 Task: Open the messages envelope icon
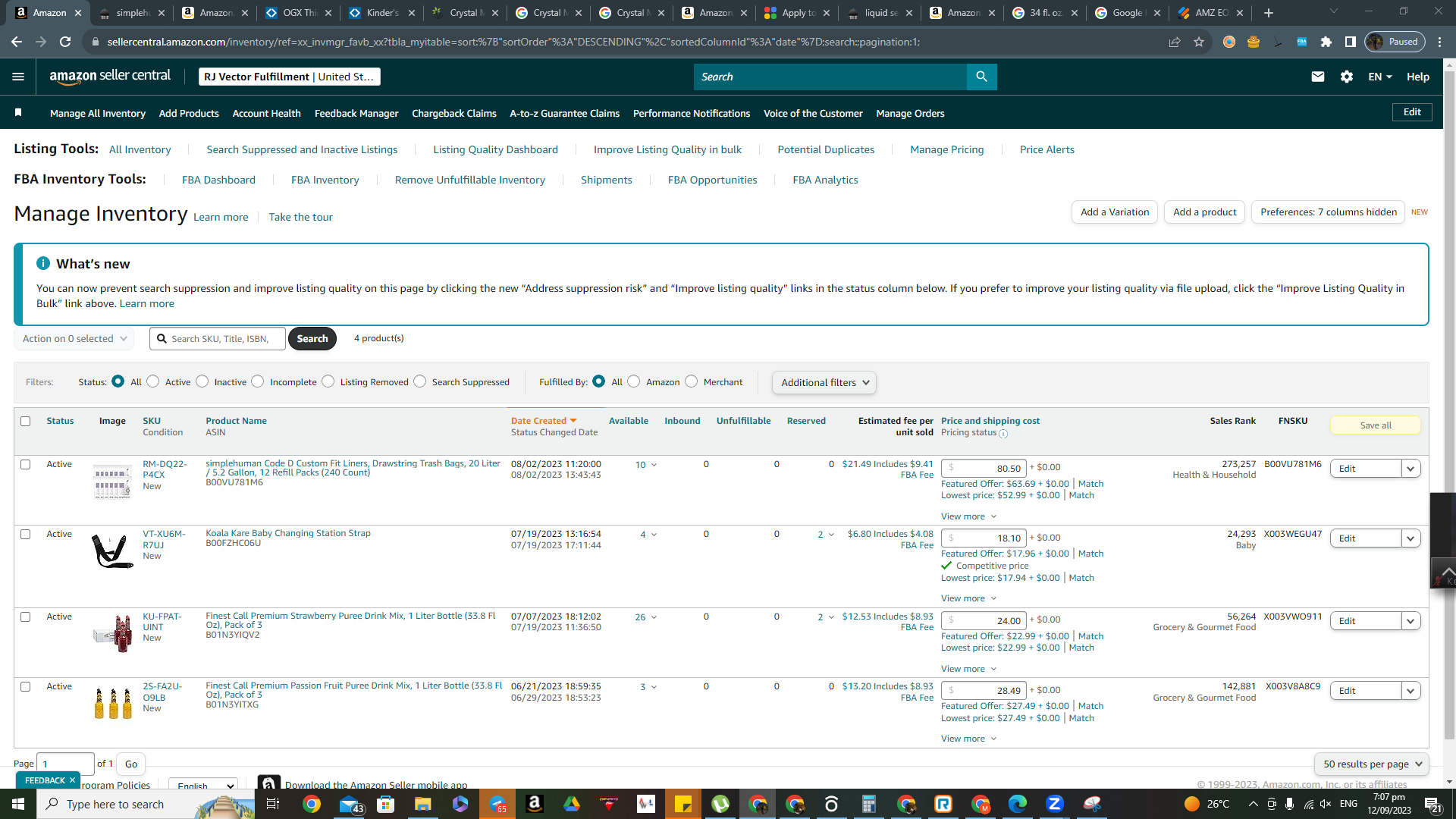[1318, 77]
